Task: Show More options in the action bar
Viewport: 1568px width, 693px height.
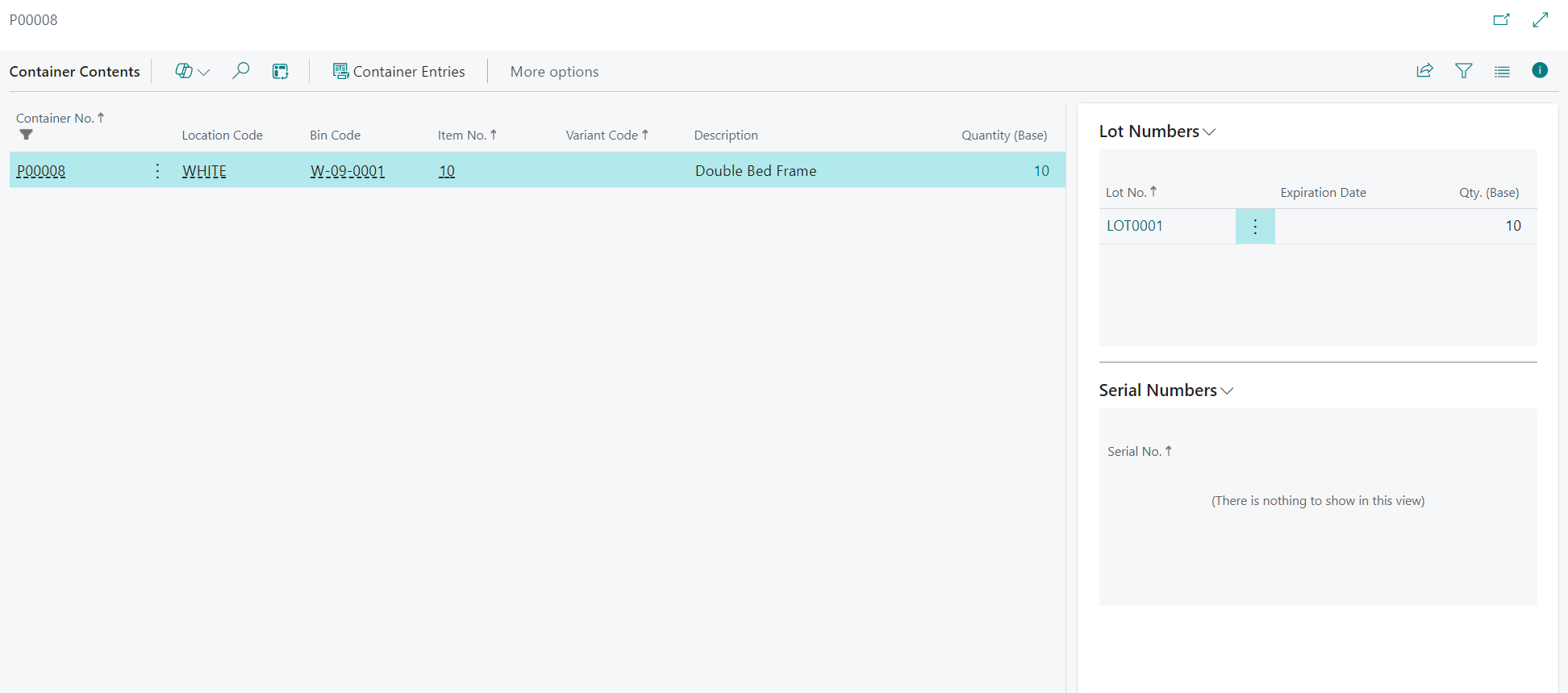Action: pos(554,72)
